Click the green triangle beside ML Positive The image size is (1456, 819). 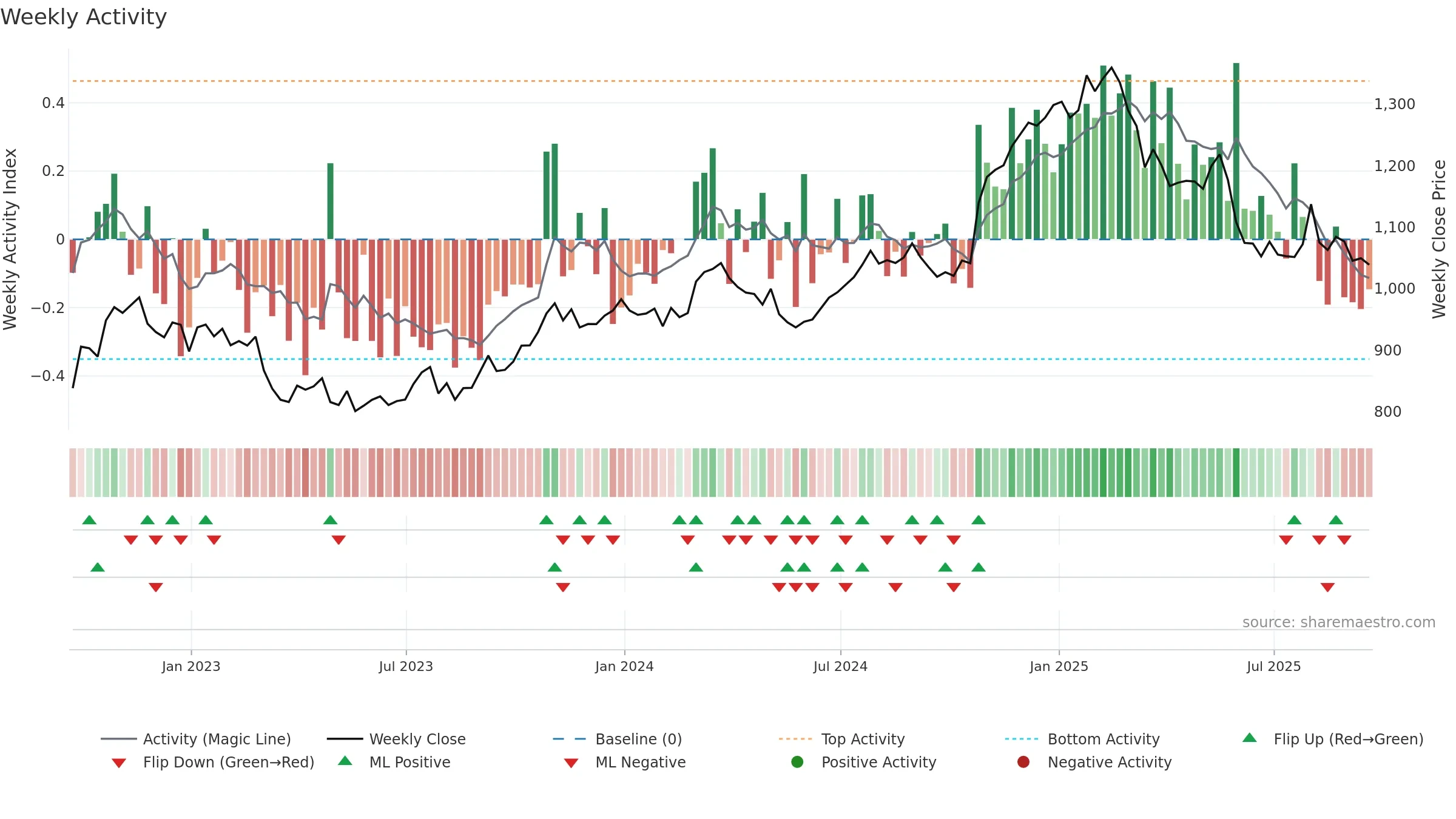[345, 761]
